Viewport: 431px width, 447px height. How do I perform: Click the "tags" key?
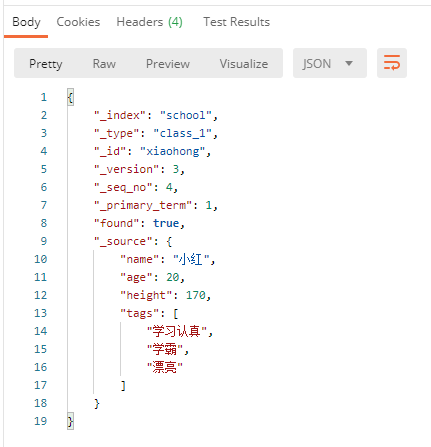click(x=140, y=313)
